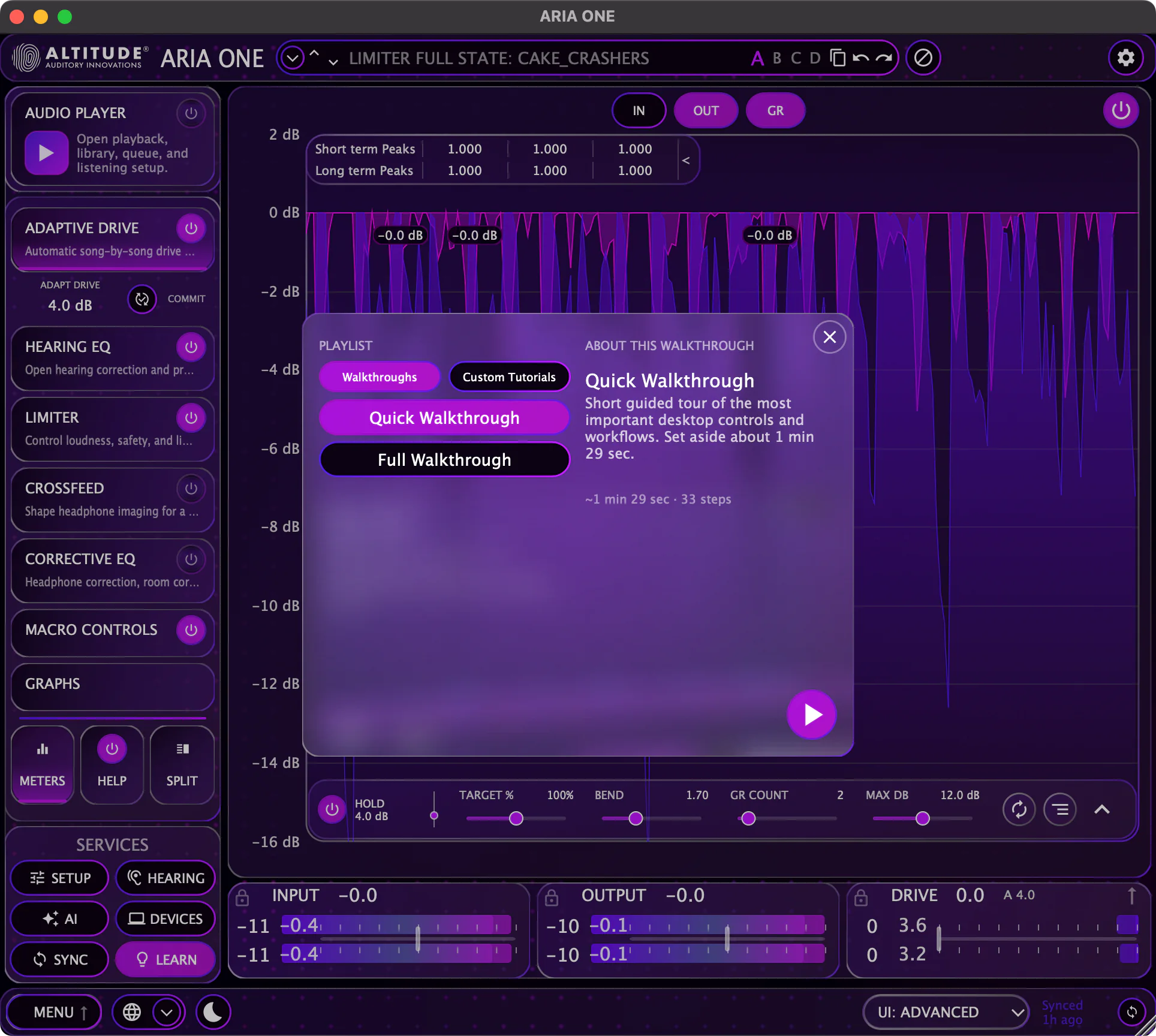
Task: Start the walkthrough with the play button
Action: 811,714
